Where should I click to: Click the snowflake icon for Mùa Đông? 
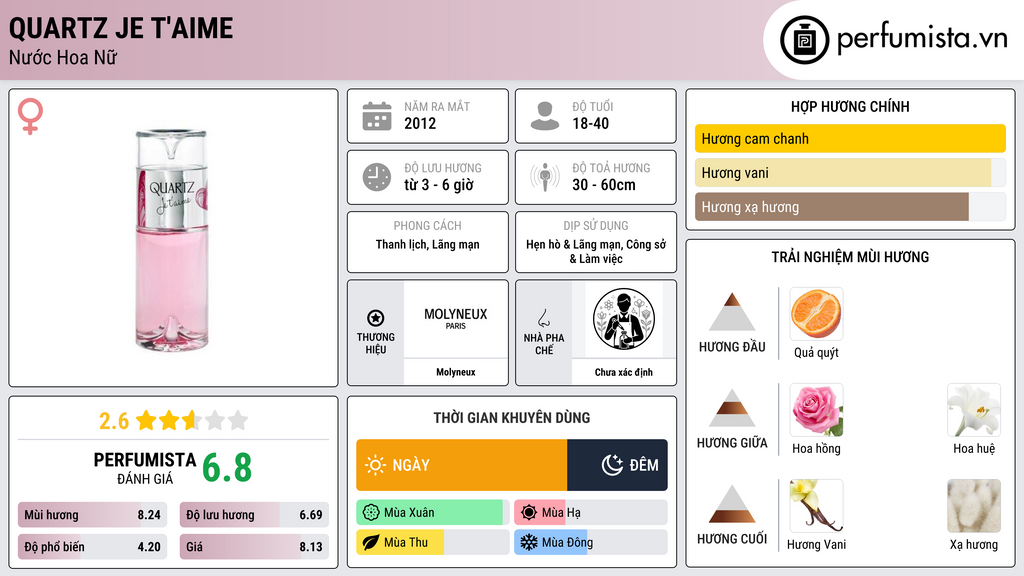coord(529,542)
